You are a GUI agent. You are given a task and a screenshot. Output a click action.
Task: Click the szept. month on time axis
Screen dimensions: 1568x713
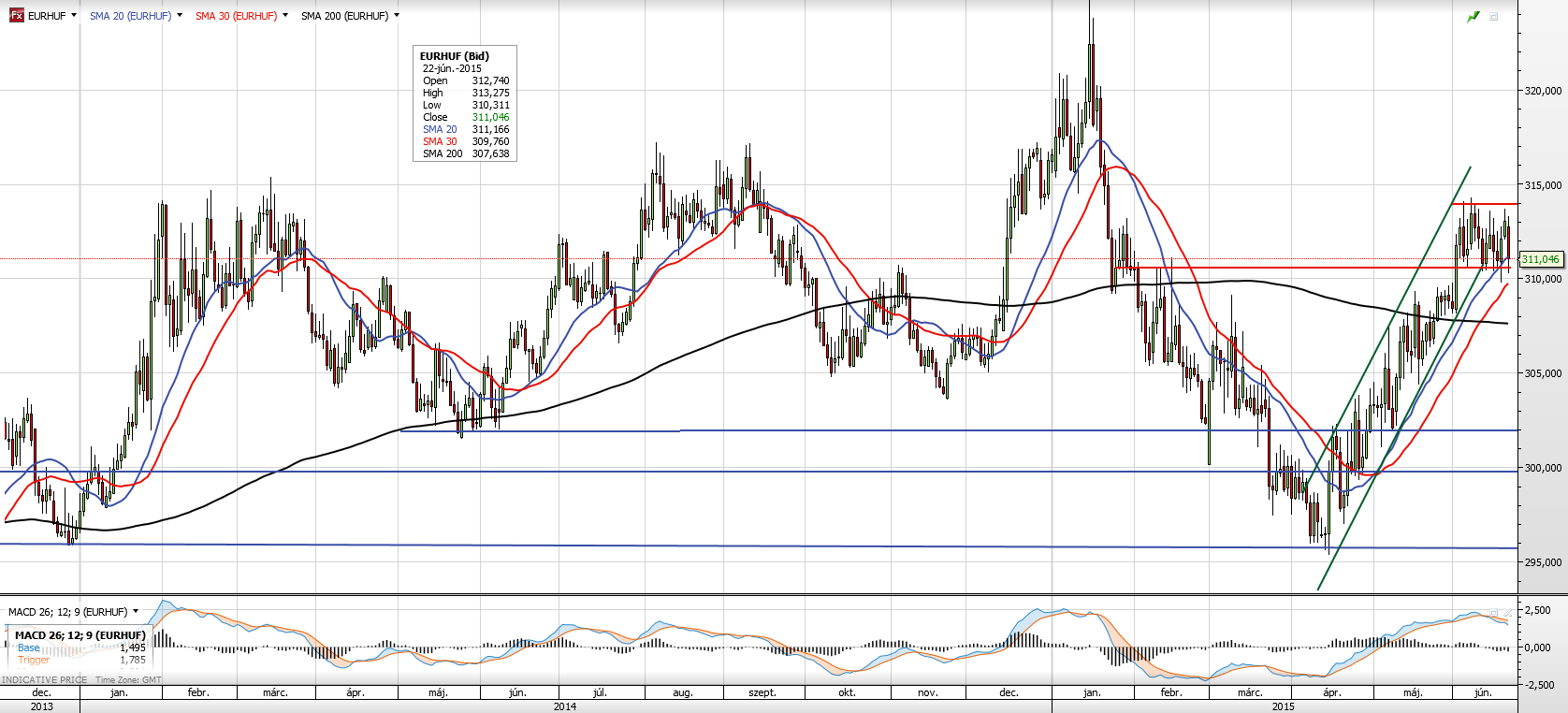point(762,692)
